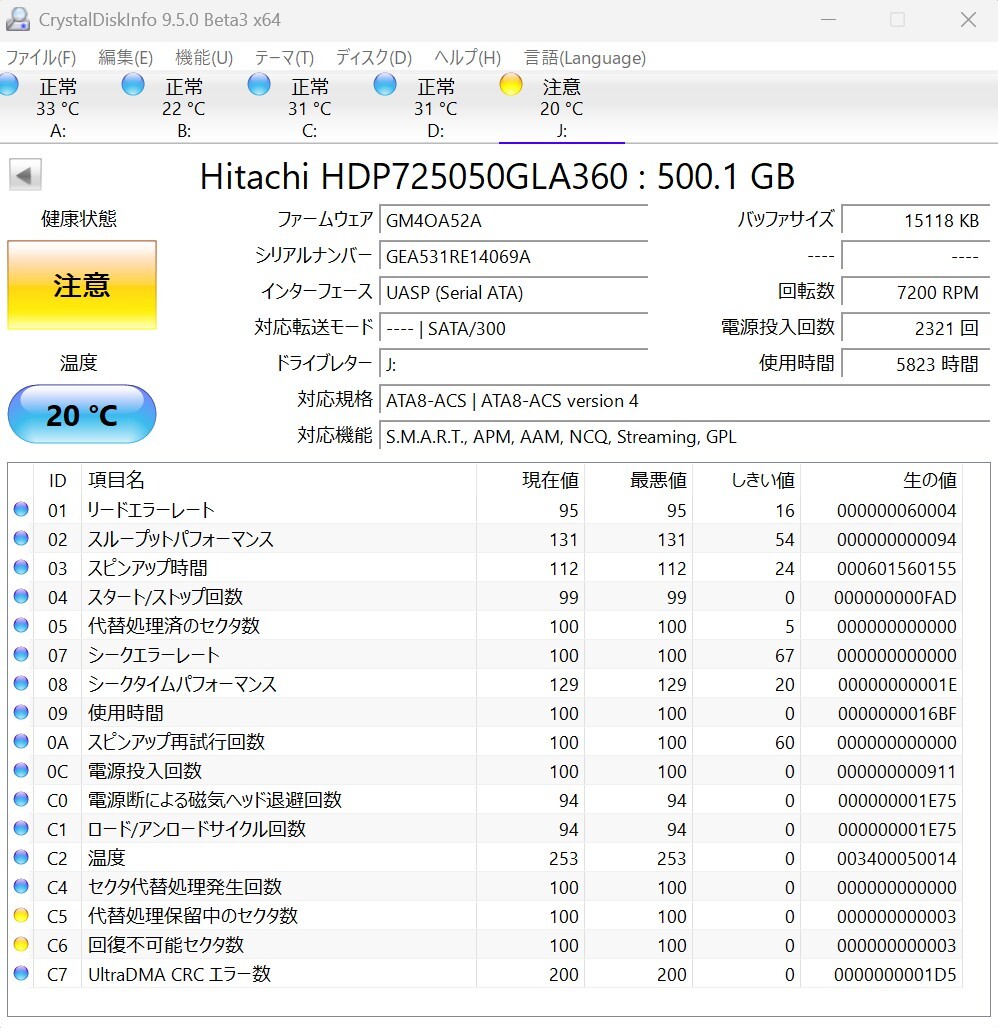Click the transfer mode field SATA/300
The height and width of the screenshot is (1028, 998).
pyautogui.click(x=513, y=328)
